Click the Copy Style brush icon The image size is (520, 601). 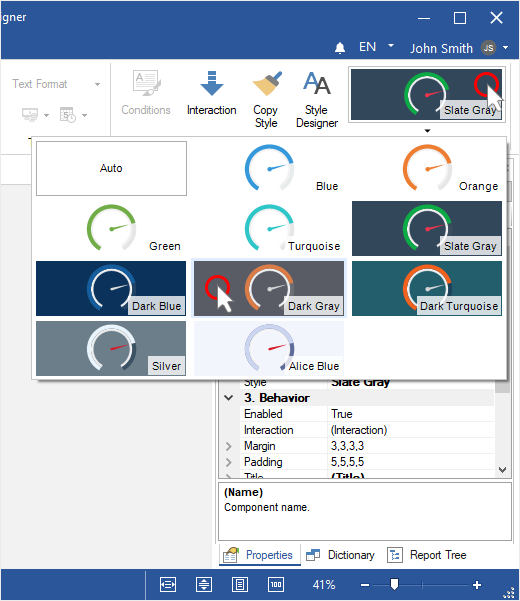click(267, 84)
